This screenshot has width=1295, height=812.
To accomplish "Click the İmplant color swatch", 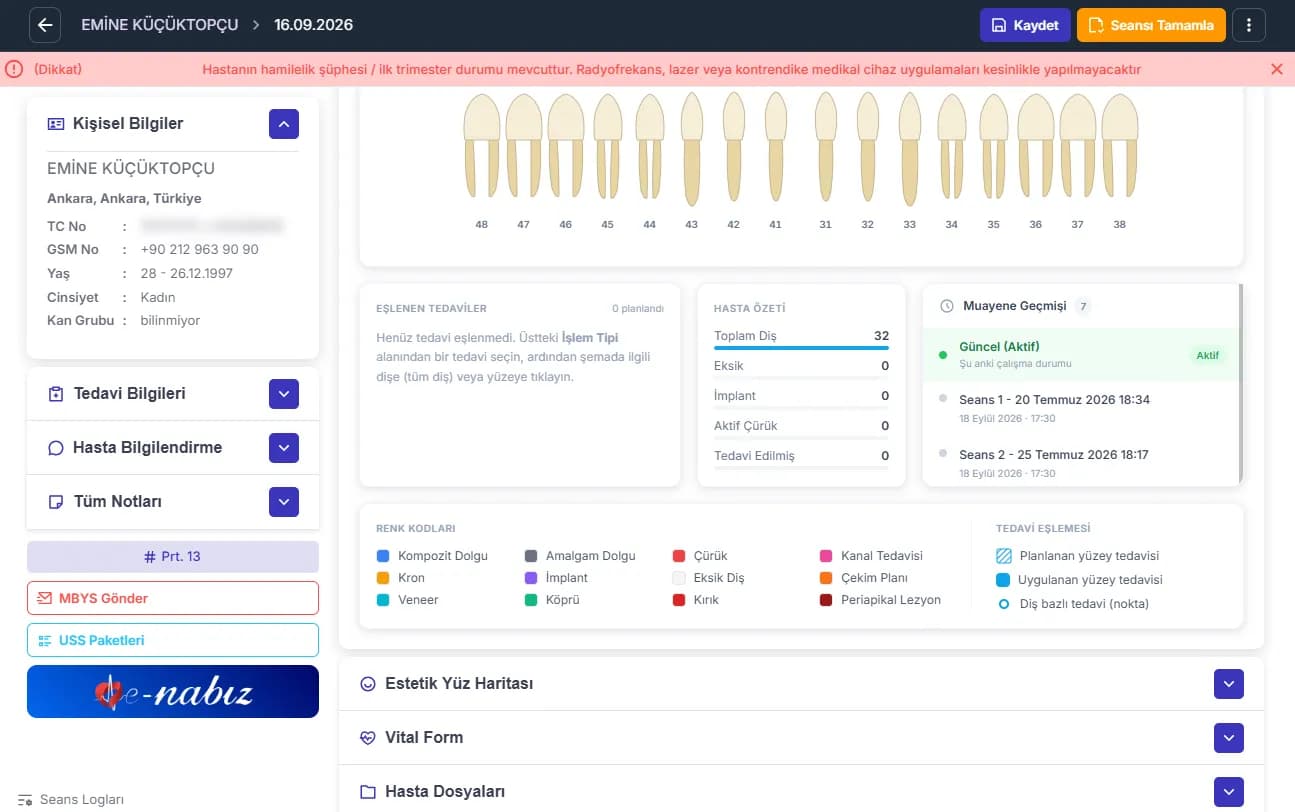I will pos(531,578).
